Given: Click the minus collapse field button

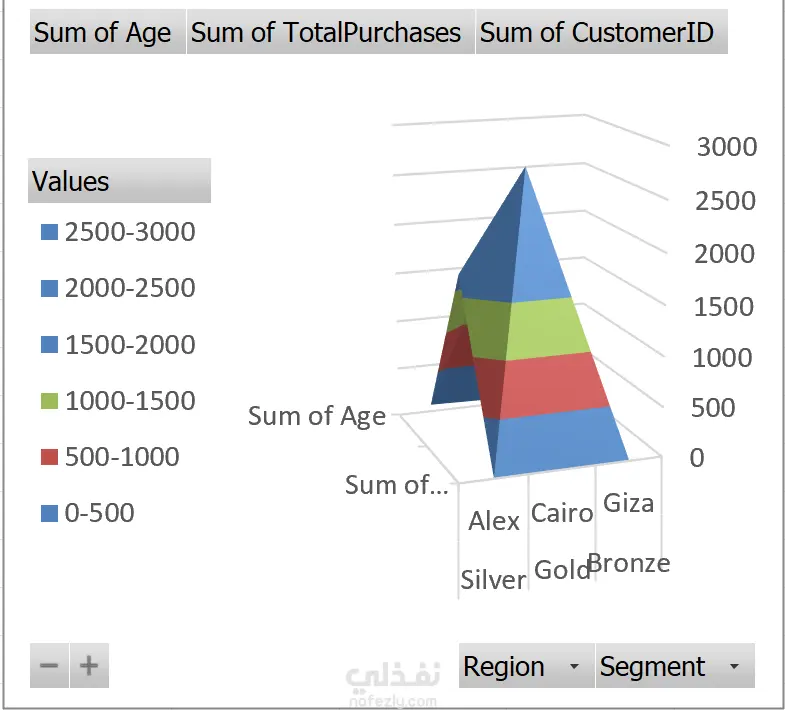Looking at the screenshot, I should pyautogui.click(x=49, y=666).
